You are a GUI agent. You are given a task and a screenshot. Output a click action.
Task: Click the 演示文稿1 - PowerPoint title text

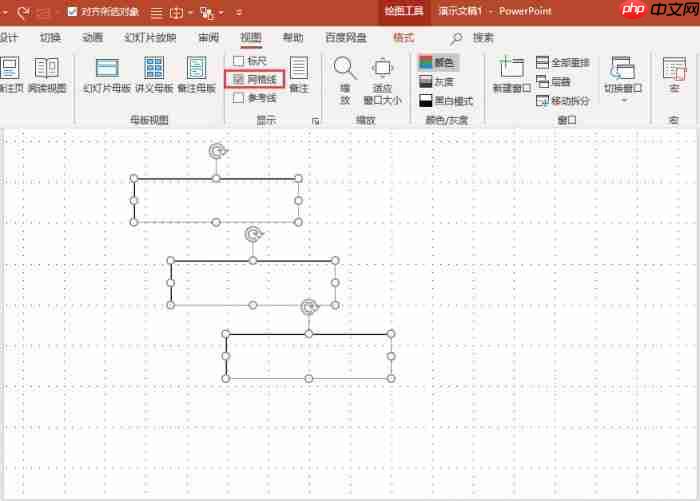point(495,11)
